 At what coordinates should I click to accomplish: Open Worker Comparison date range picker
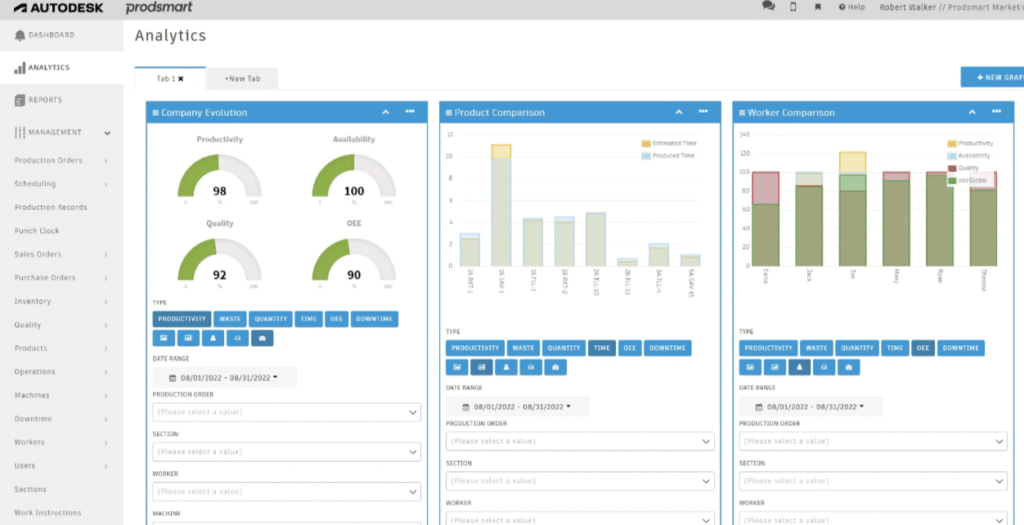coord(810,406)
